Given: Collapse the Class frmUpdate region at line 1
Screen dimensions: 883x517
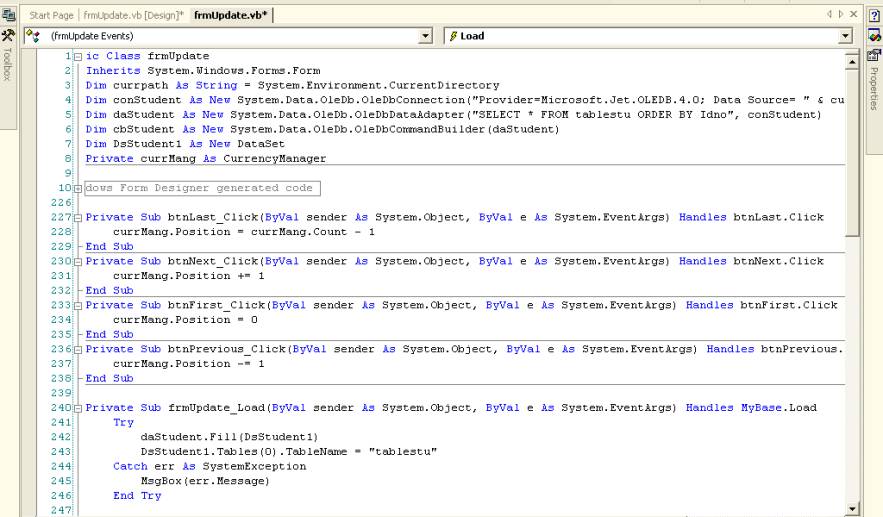Looking at the screenshot, I should click(x=78, y=56).
